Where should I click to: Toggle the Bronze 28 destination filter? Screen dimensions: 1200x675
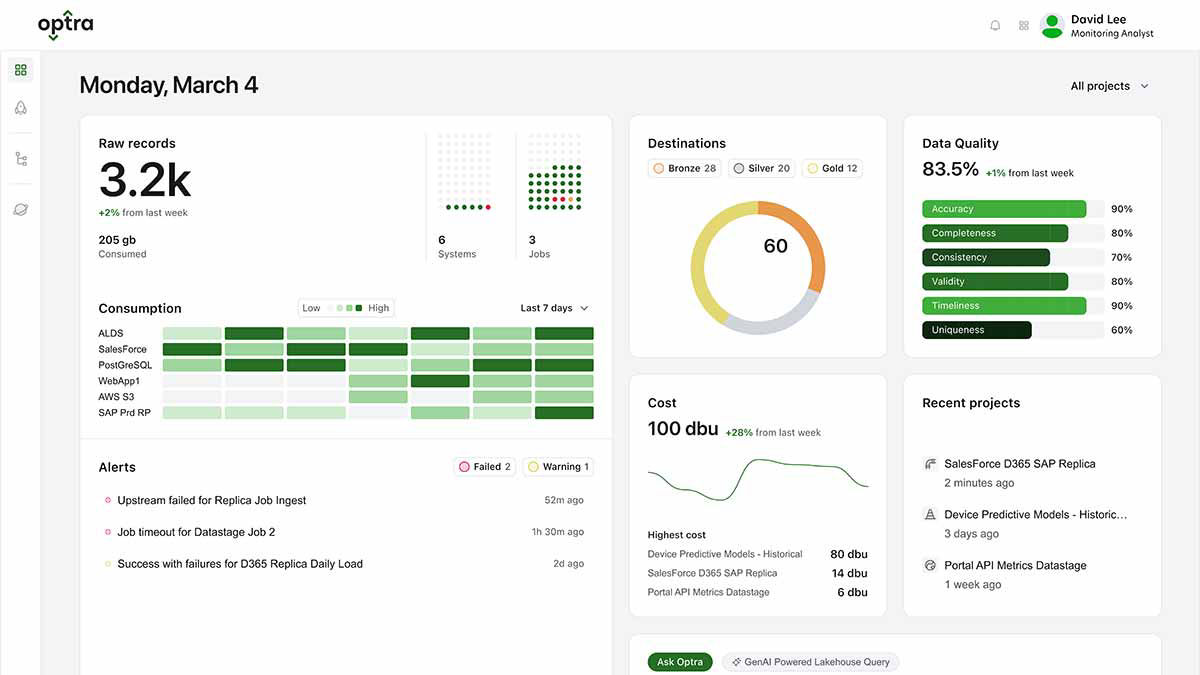684,168
